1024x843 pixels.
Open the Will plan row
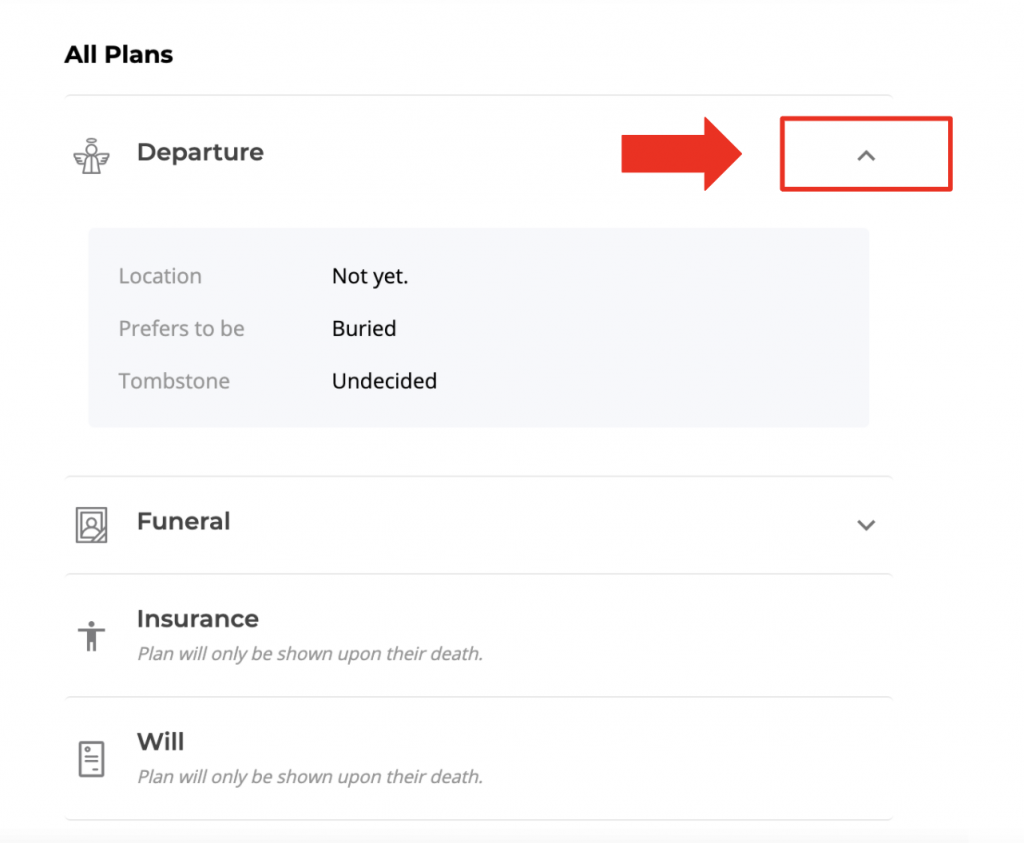(479, 759)
